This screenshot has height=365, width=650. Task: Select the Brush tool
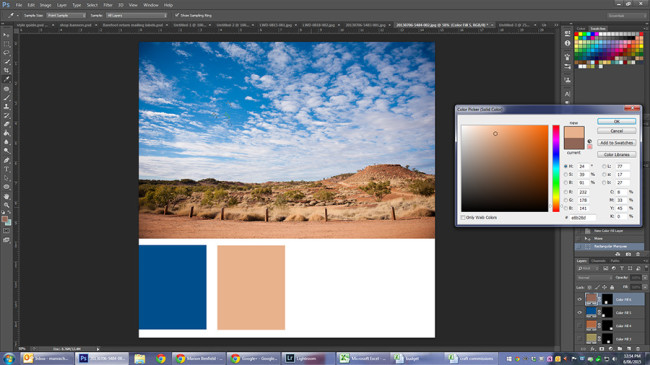[6, 97]
